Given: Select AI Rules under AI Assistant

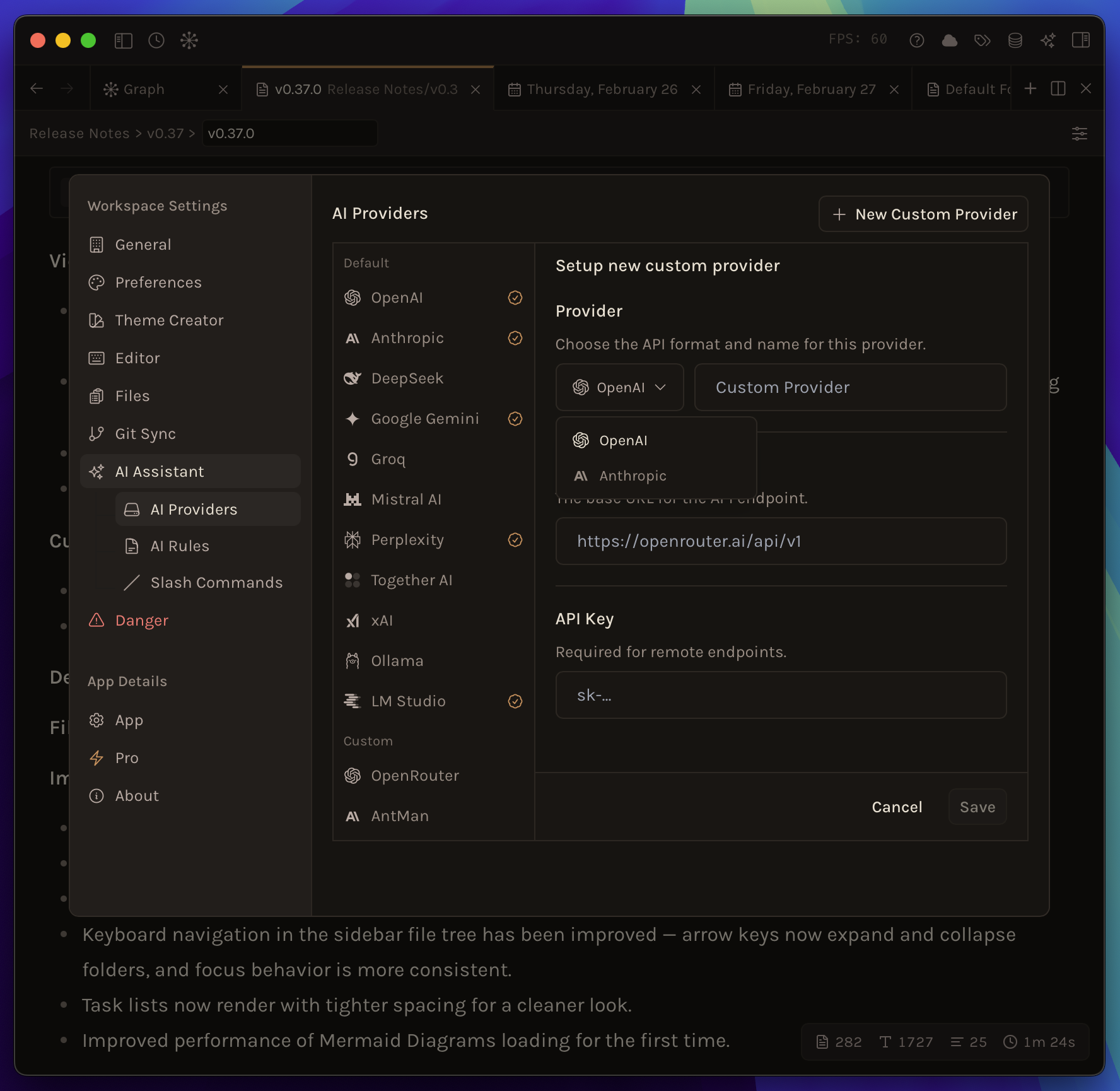Looking at the screenshot, I should [x=208, y=546].
